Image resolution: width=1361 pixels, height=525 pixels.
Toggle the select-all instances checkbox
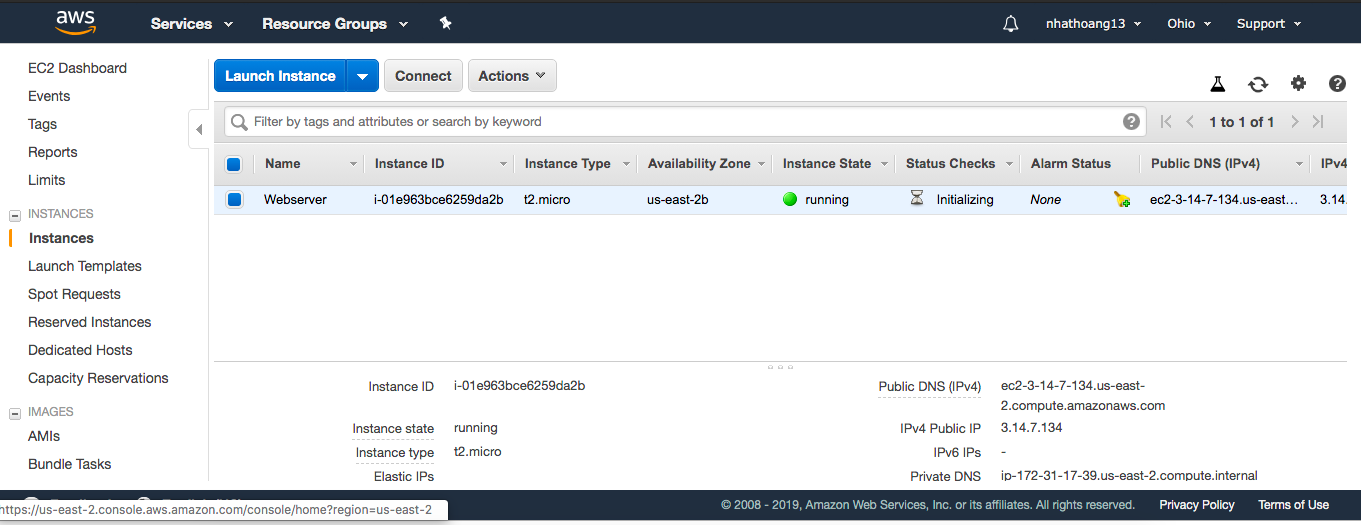pos(233,164)
